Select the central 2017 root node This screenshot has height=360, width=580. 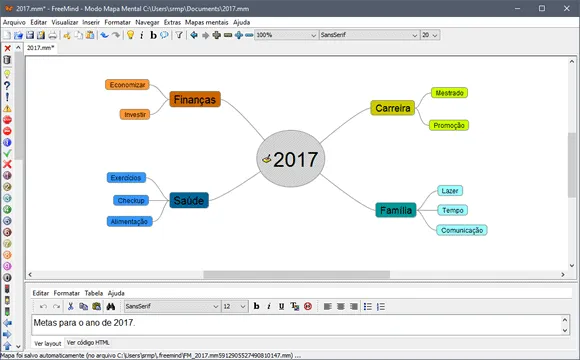coord(291,159)
